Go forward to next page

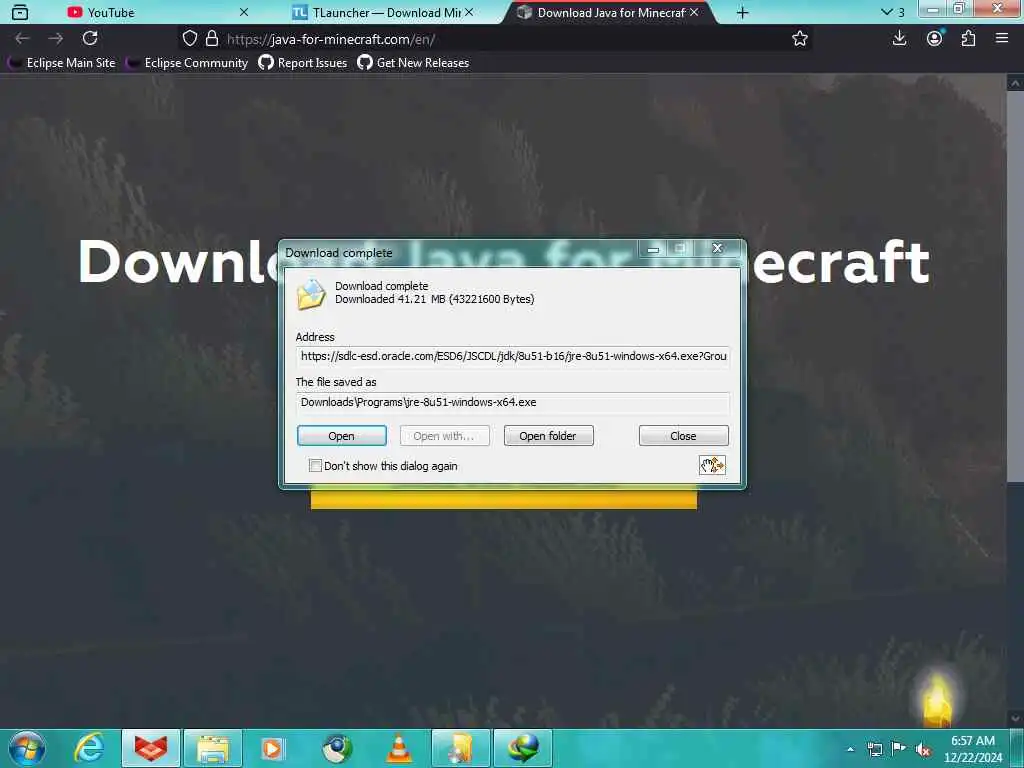coord(56,39)
